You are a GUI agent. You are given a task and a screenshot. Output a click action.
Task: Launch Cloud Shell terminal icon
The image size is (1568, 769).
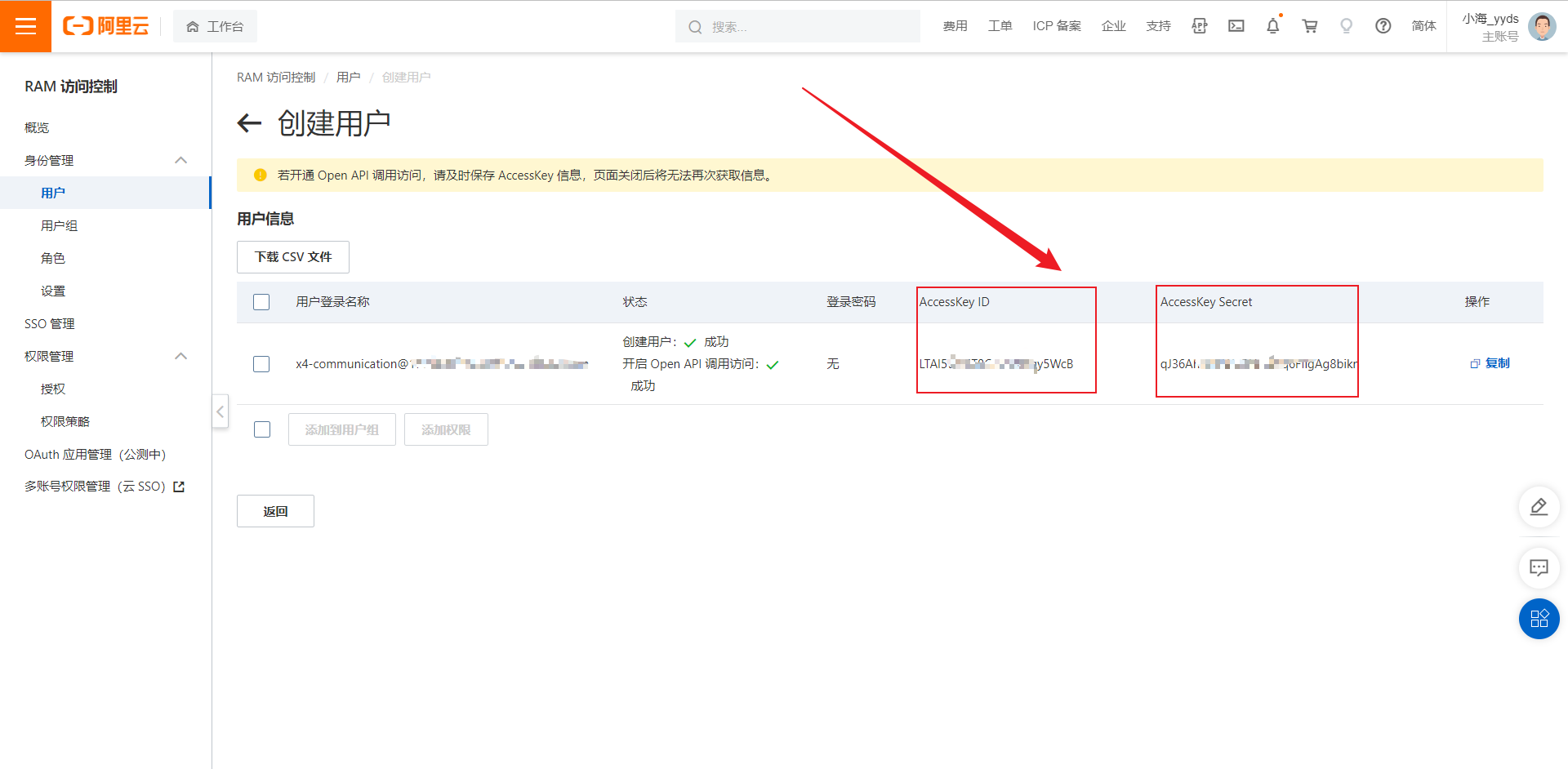(x=1236, y=26)
